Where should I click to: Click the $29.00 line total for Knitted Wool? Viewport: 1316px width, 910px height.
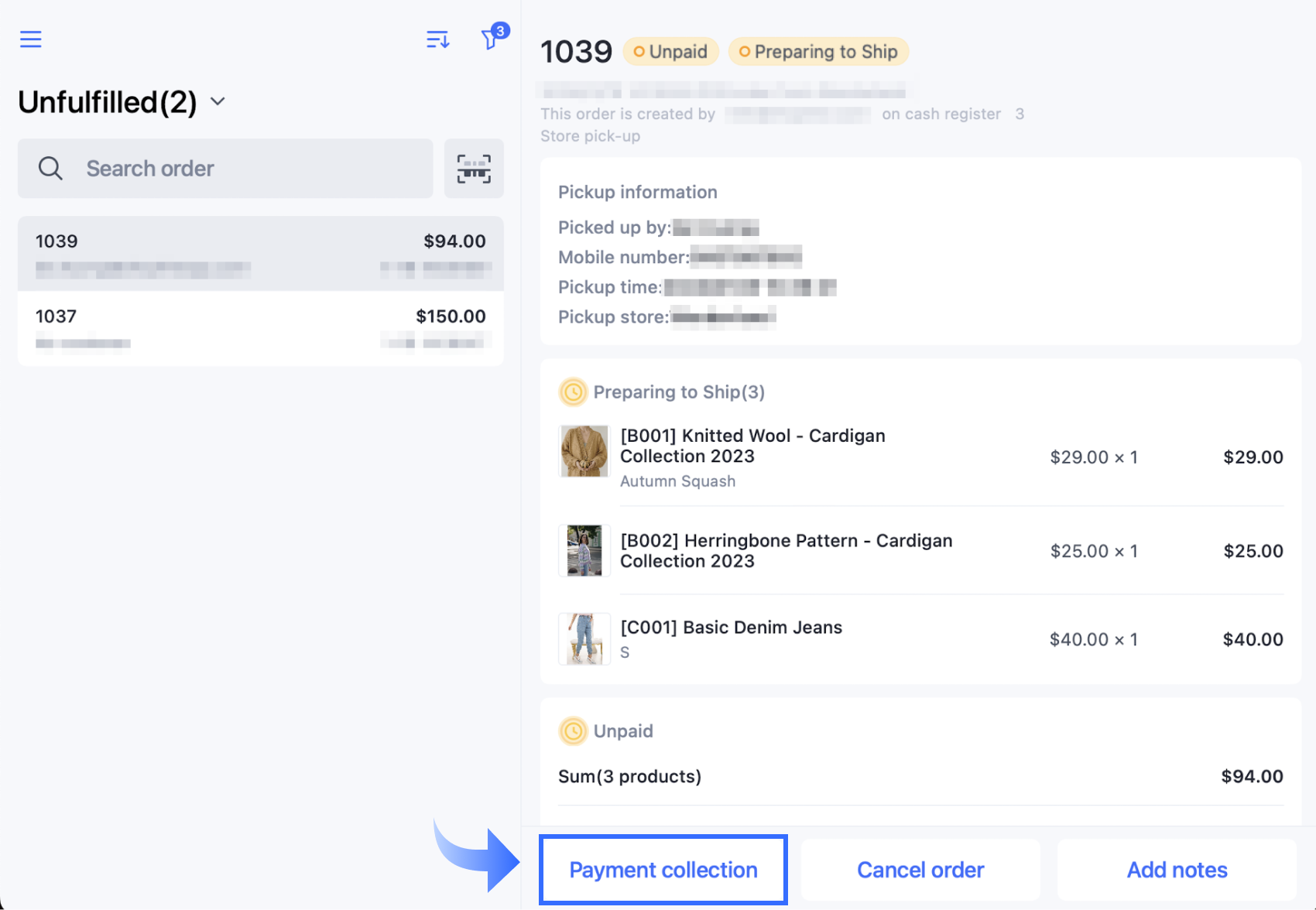pyautogui.click(x=1253, y=457)
